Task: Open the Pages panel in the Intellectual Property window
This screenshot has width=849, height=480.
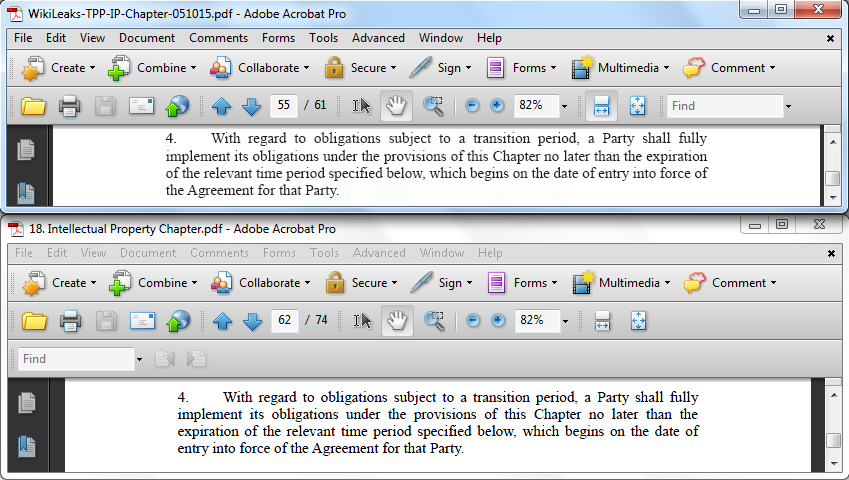Action: [x=27, y=403]
